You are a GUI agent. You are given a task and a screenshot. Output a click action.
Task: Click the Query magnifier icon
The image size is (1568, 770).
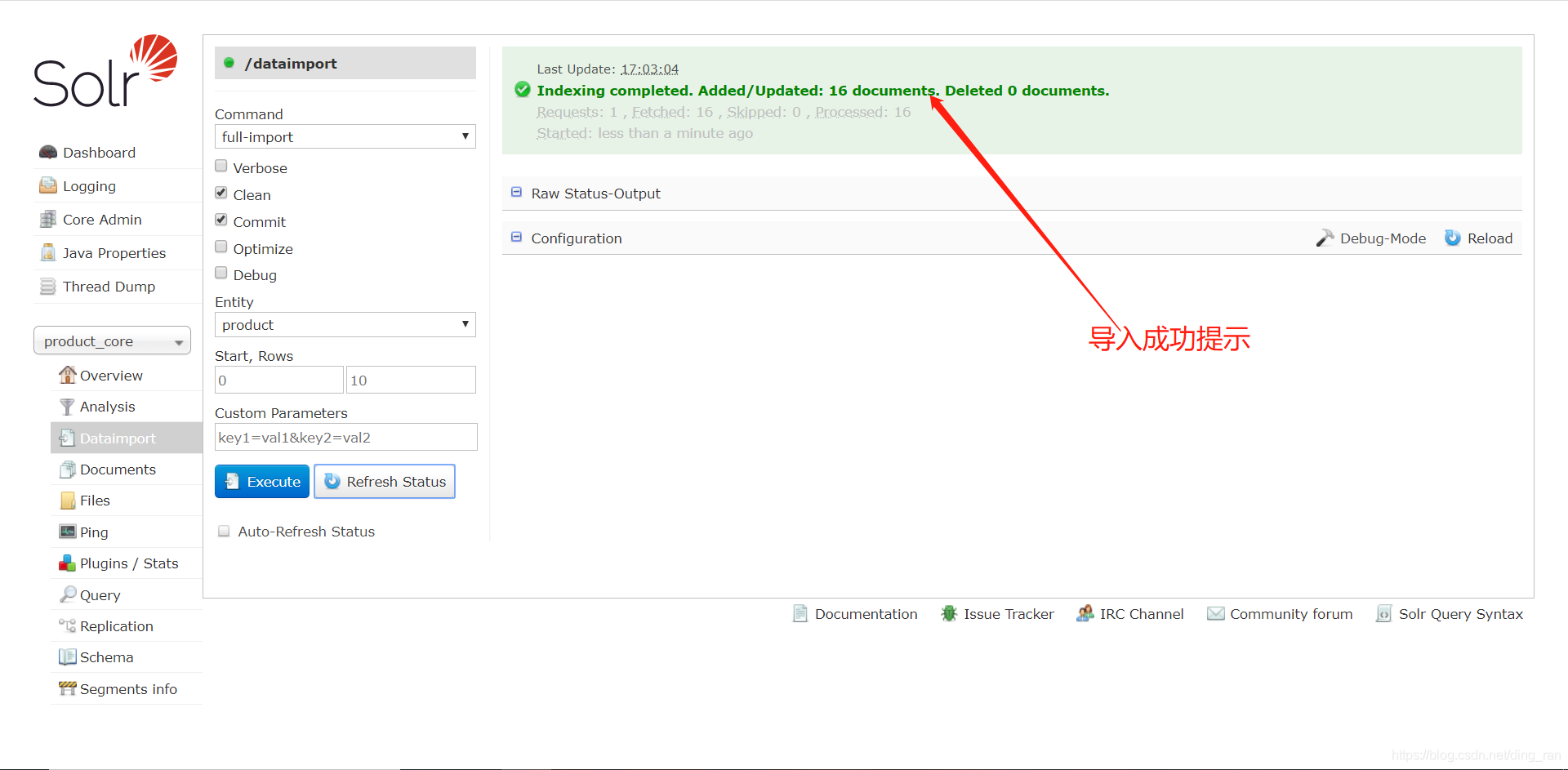[x=67, y=594]
